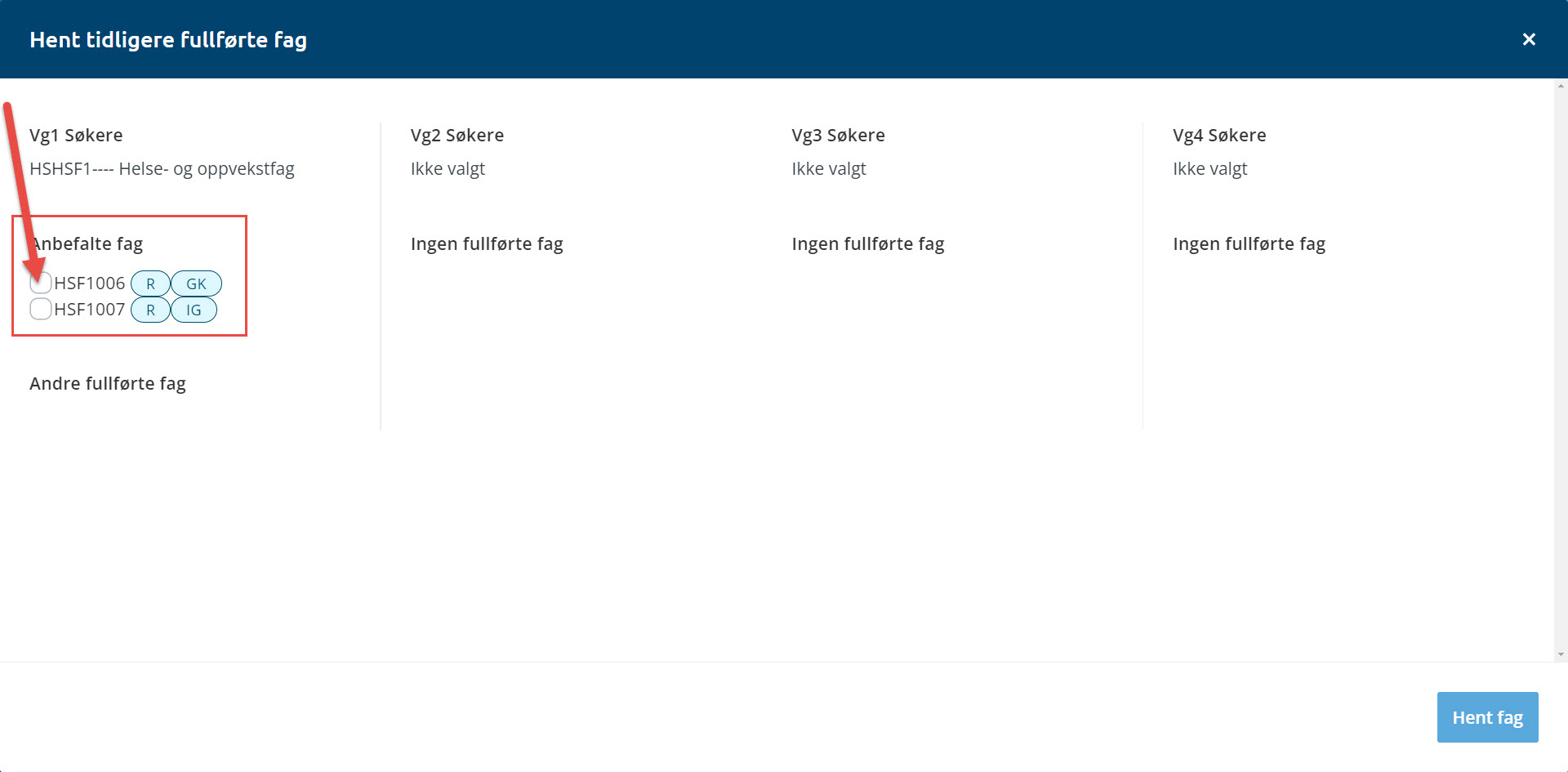
Task: Click the HSF1007 course label
Action: (x=90, y=309)
